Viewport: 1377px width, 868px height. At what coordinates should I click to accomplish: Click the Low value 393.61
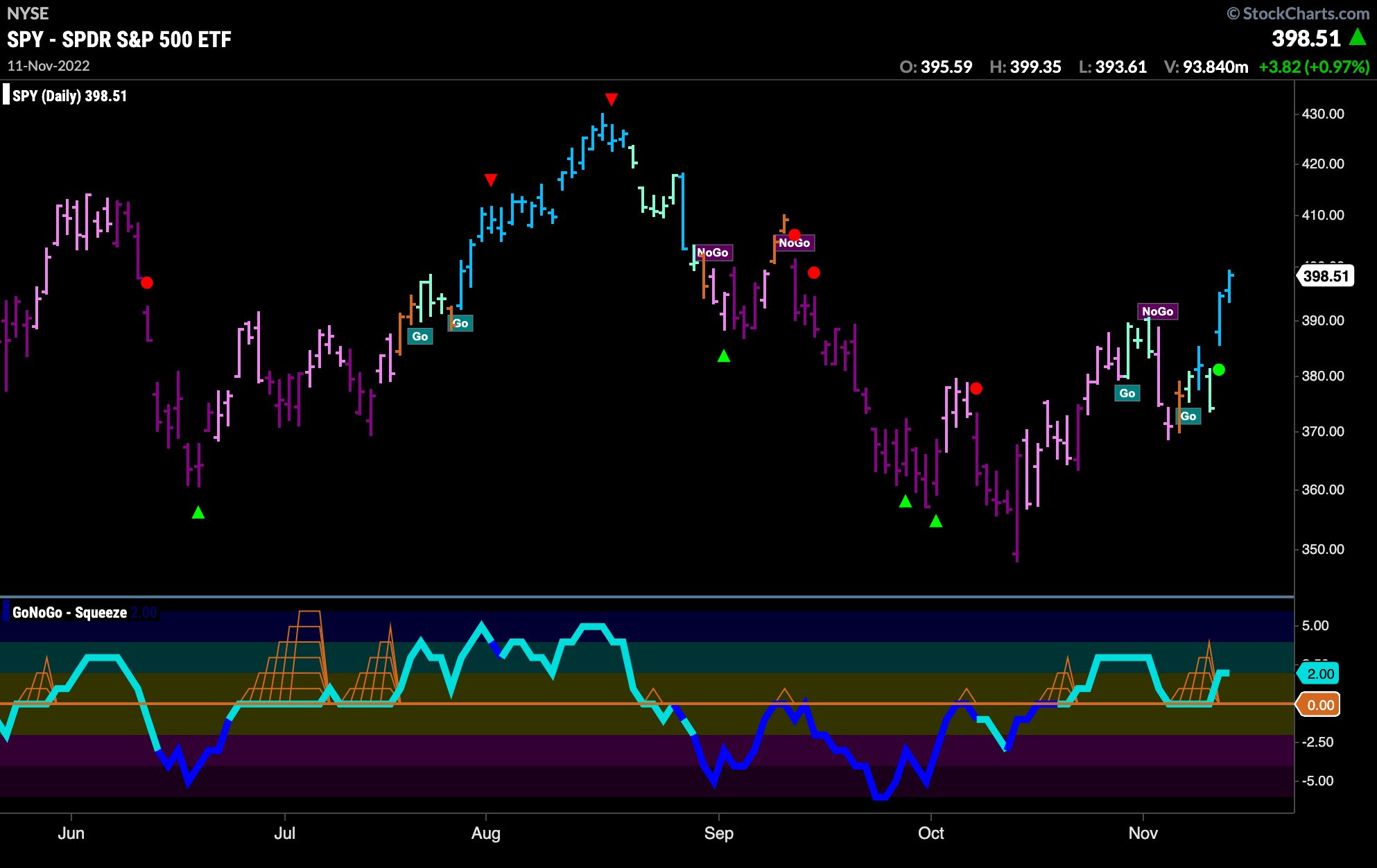(1120, 67)
